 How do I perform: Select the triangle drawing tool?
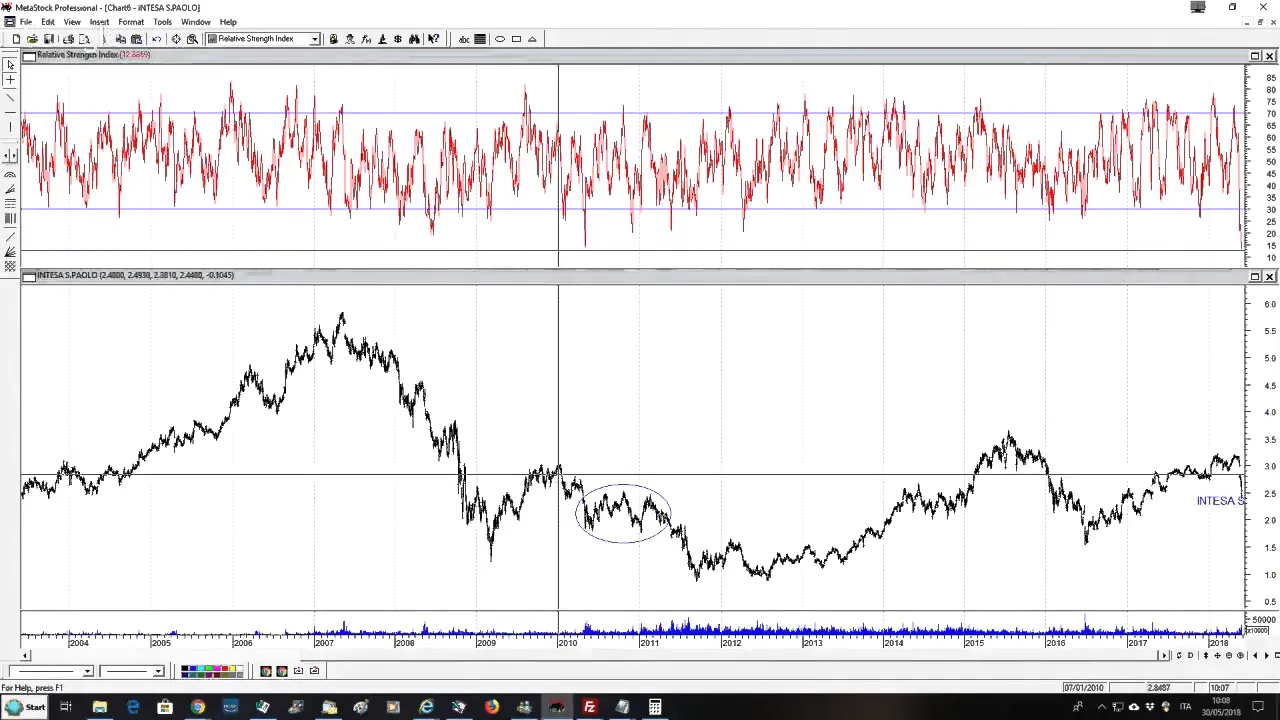532,39
